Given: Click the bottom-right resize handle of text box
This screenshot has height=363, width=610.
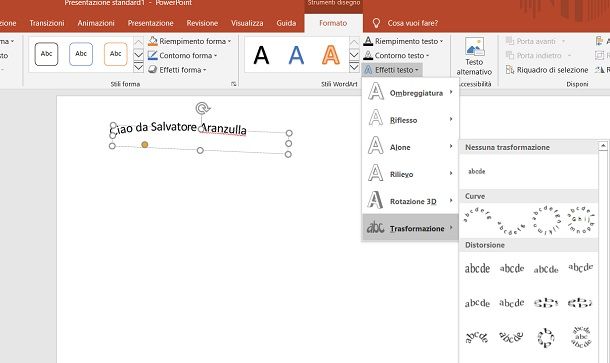Looking at the screenshot, I should click(x=288, y=154).
